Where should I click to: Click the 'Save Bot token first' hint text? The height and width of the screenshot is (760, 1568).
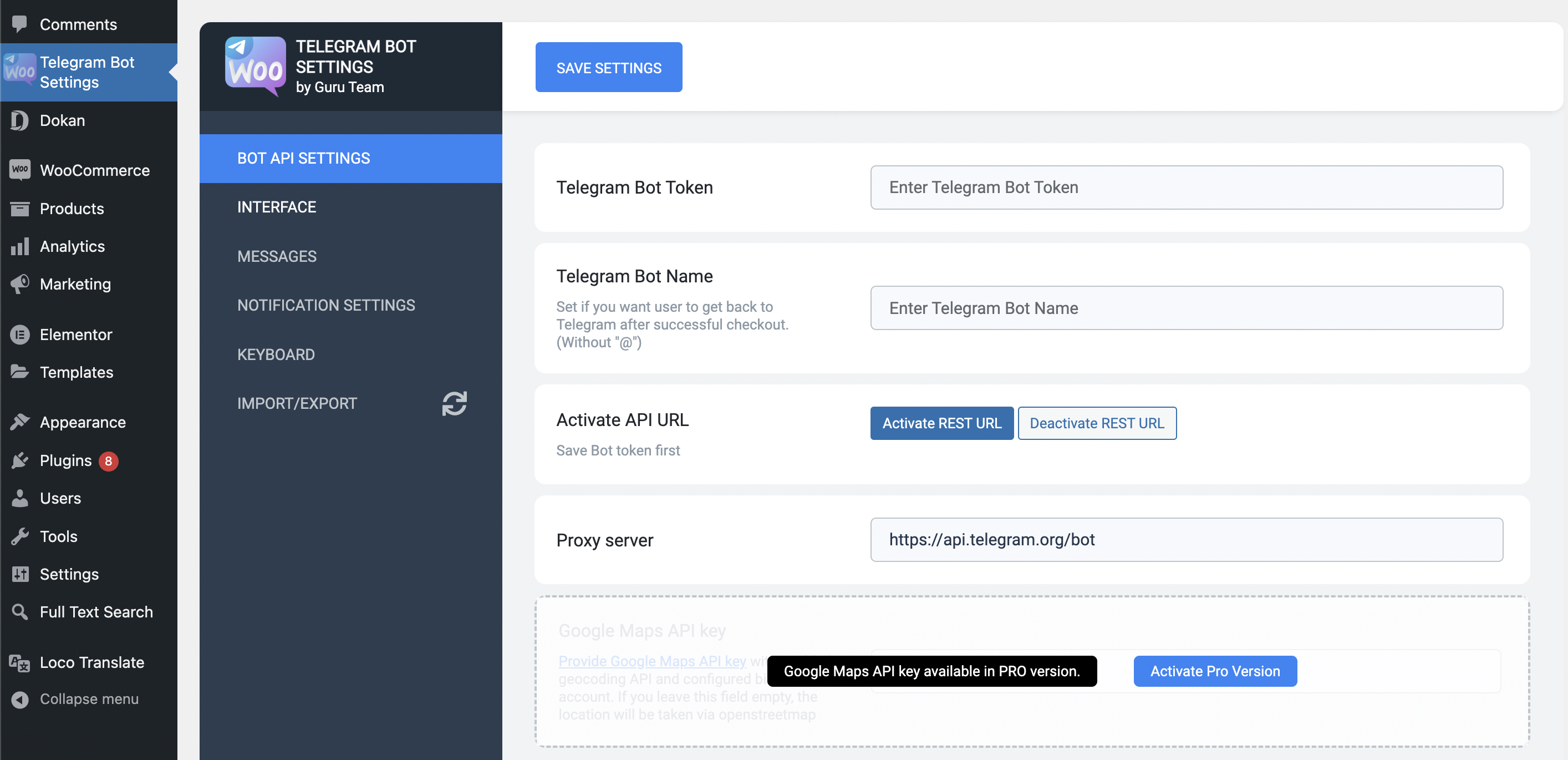618,450
